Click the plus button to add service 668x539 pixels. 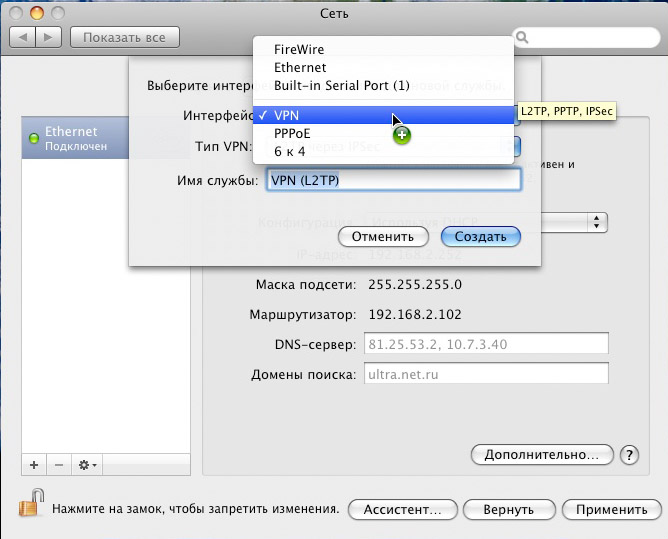coord(34,465)
